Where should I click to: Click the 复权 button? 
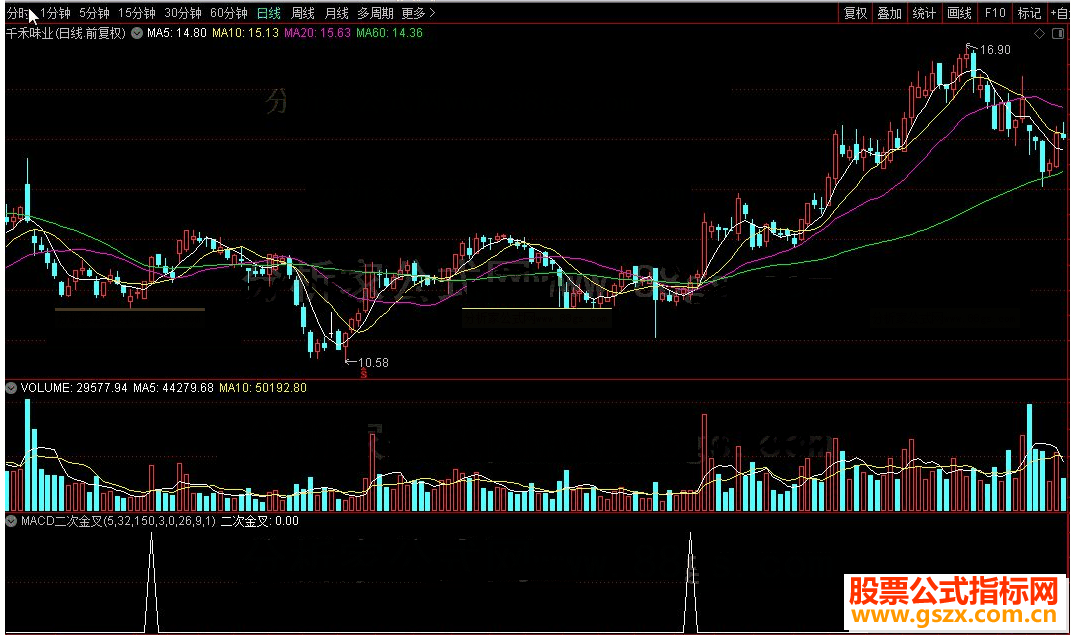click(x=855, y=13)
